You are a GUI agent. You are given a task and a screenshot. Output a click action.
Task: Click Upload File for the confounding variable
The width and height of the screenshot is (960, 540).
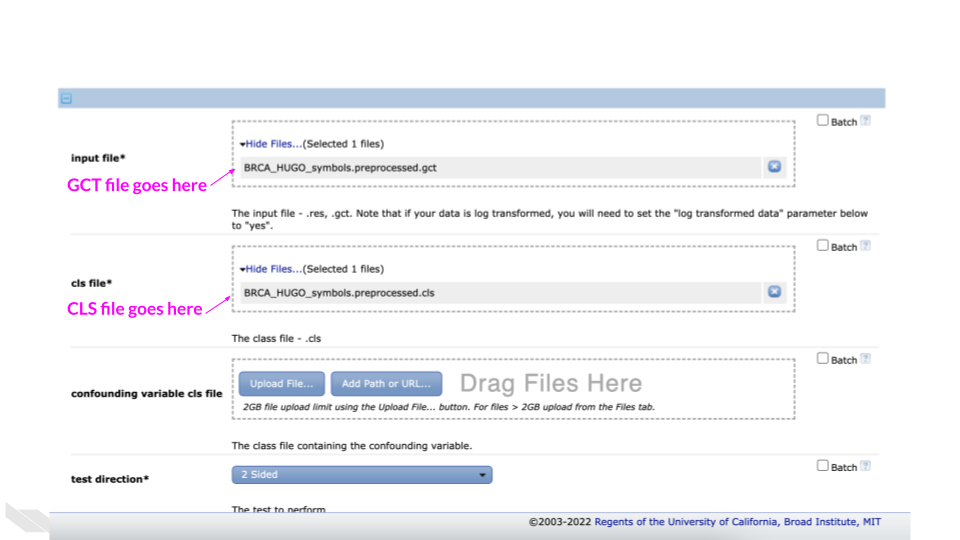click(x=282, y=384)
